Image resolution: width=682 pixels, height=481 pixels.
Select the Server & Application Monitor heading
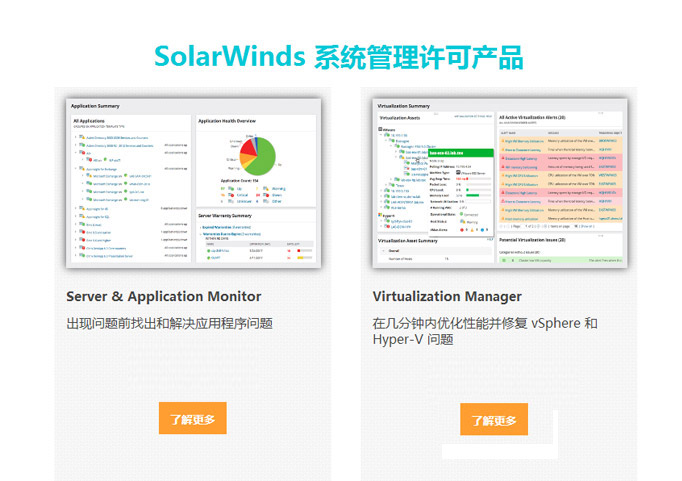click(x=164, y=297)
